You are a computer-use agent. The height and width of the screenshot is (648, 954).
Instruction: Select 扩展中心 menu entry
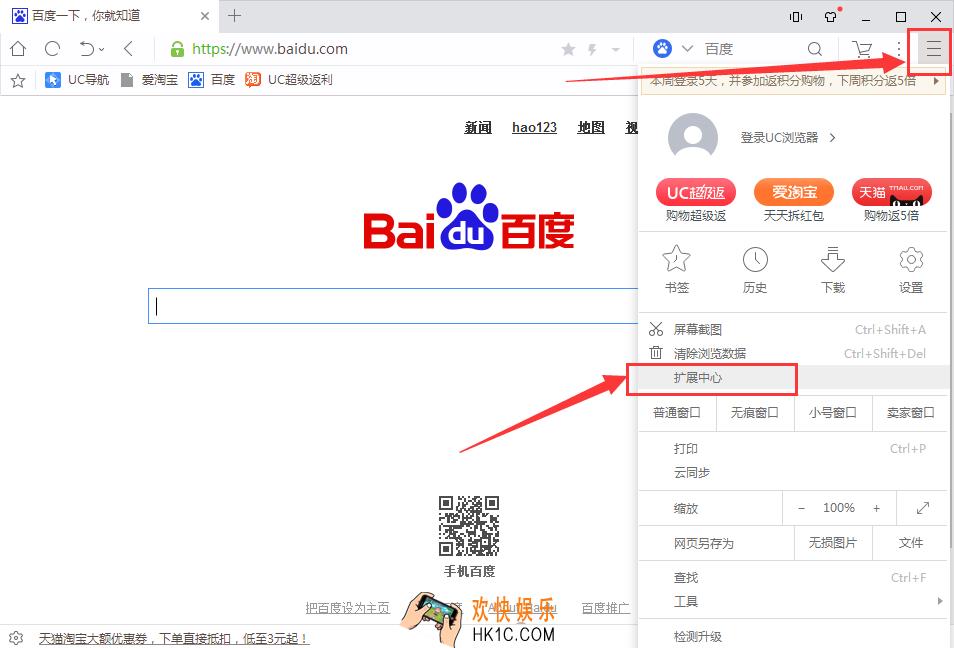(793, 377)
